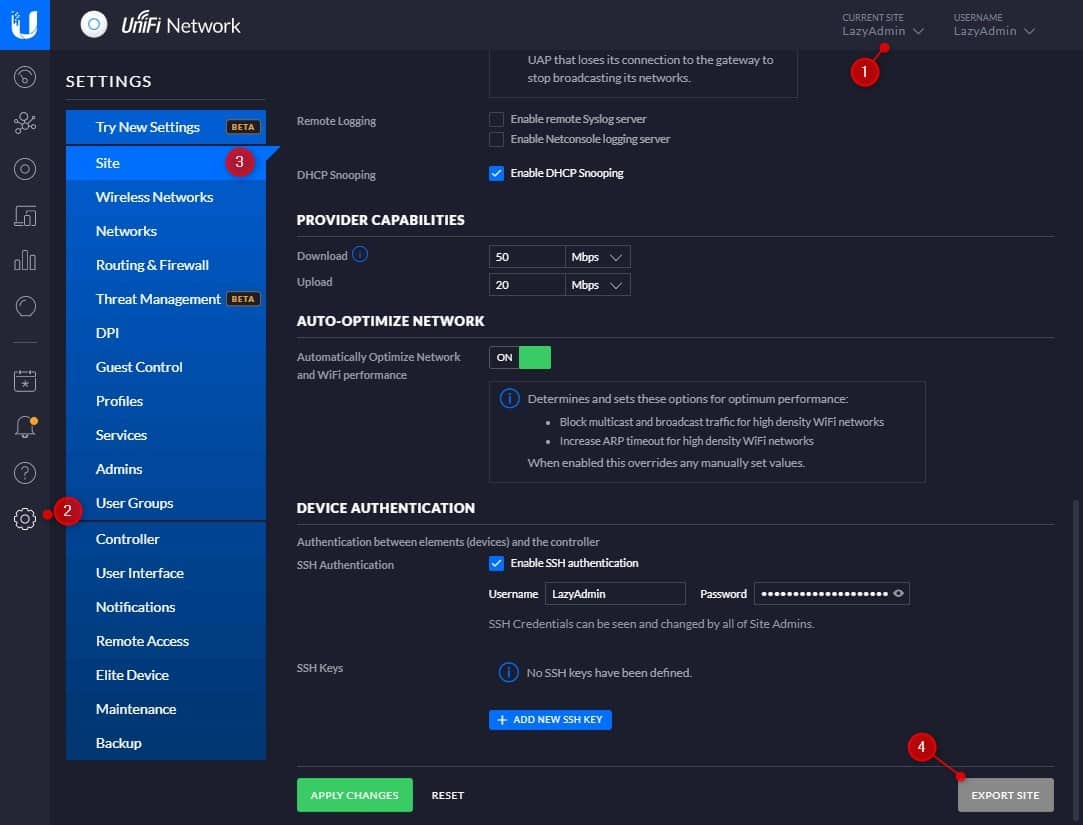Image resolution: width=1083 pixels, height=825 pixels.
Task: Open the Dashboard gauge icon in sidebar
Action: pos(25,77)
